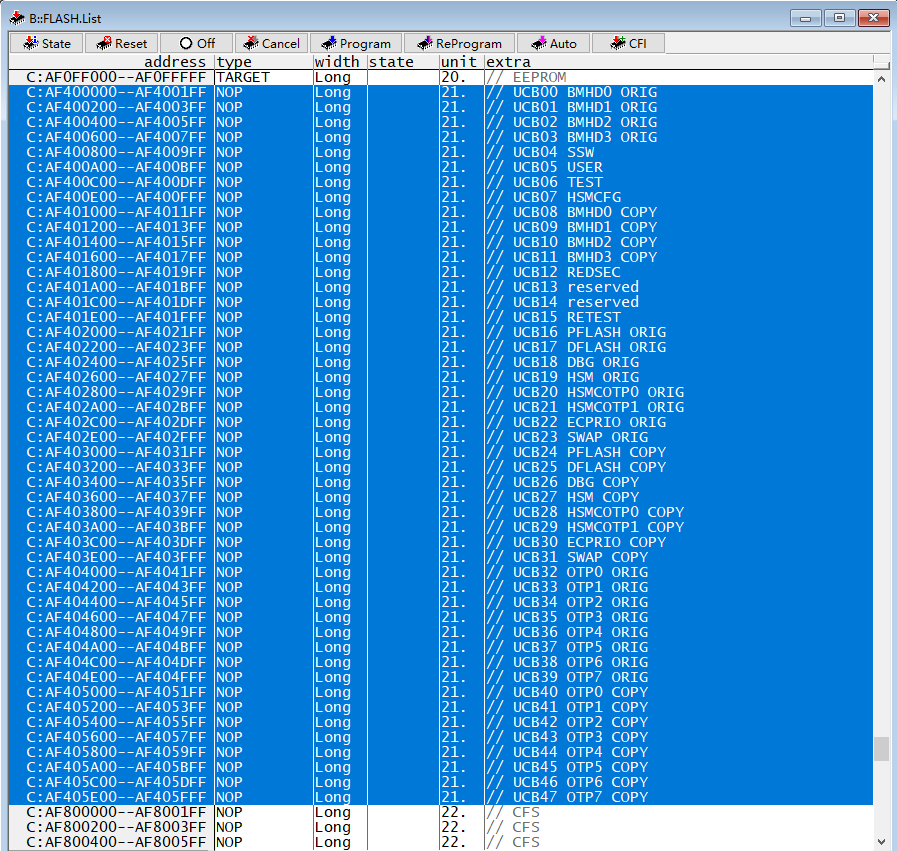897x851 pixels.
Task: Select the C:AF0FF000--AF0FFFFF EEPROM row
Action: (441, 77)
